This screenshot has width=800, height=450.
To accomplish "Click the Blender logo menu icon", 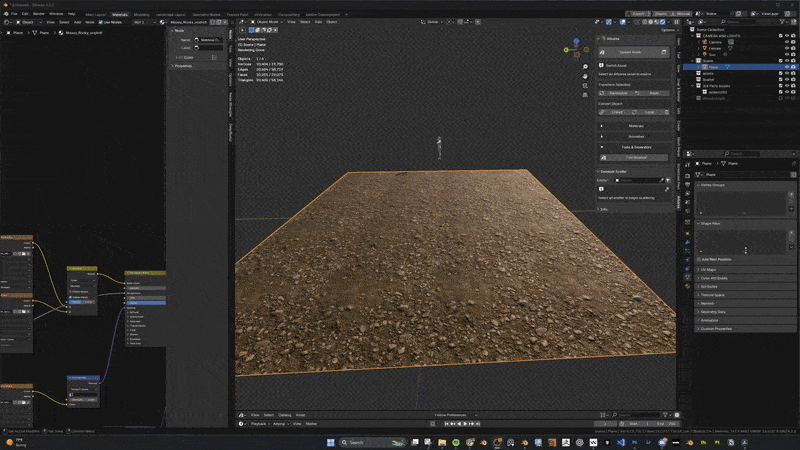I will click(x=5, y=13).
